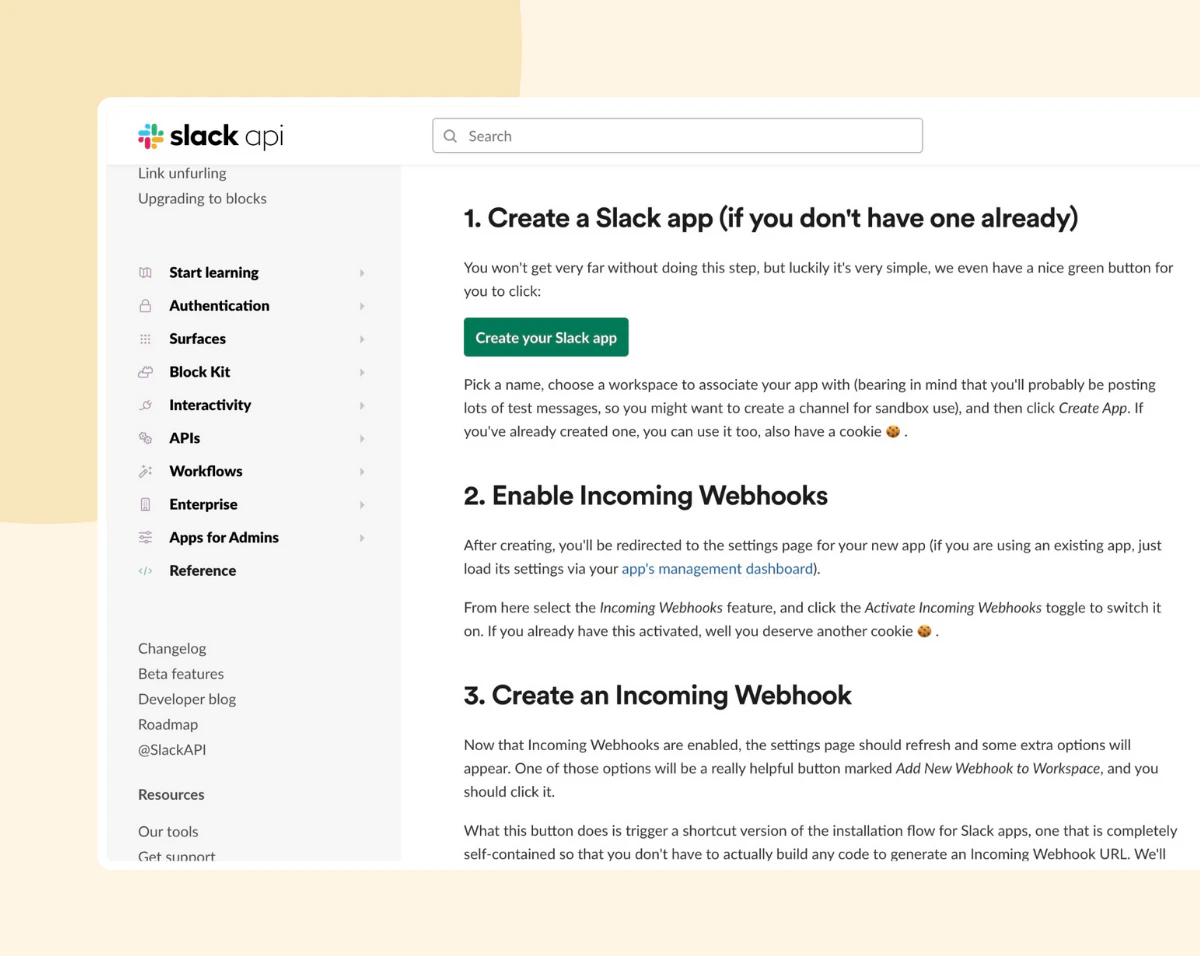Visit the Developer blog link
1200x956 pixels.
coord(187,698)
